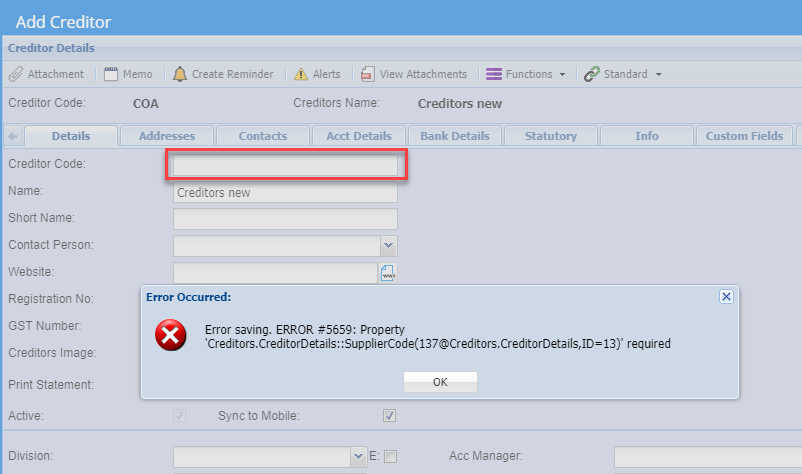Image resolution: width=802 pixels, height=474 pixels.
Task: Expand the Contact Person dropdown
Action: click(388, 245)
